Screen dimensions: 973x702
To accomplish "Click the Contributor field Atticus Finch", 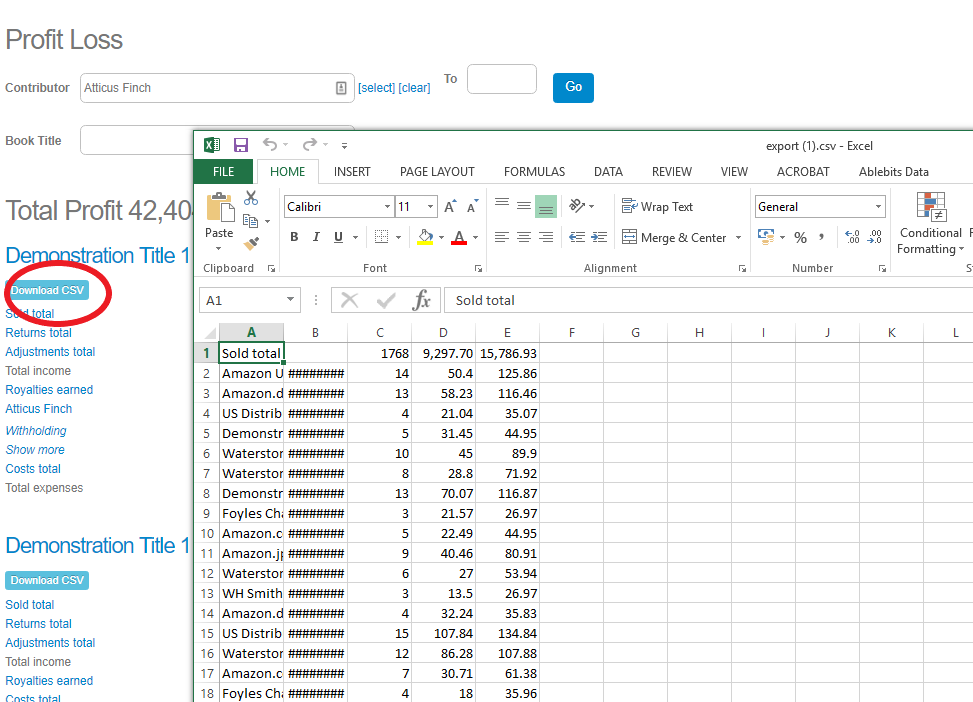I will coord(217,88).
